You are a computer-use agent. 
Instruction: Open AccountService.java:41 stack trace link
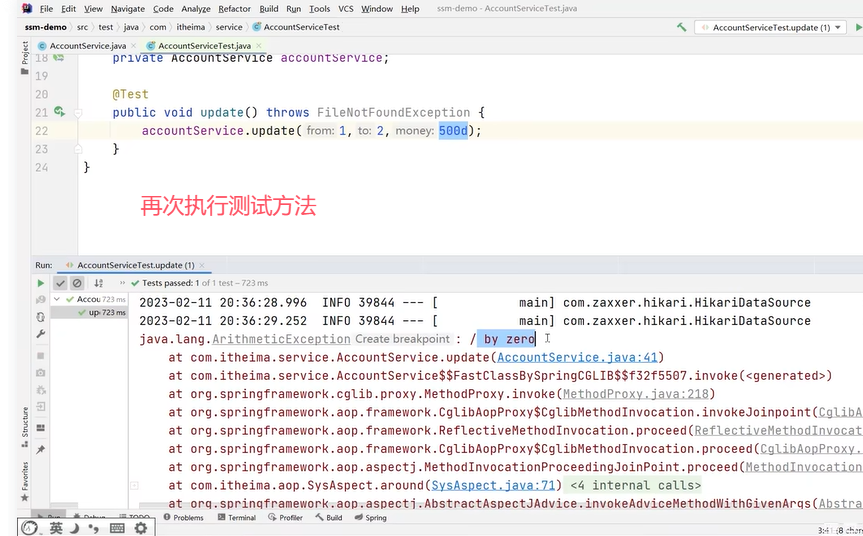(577, 358)
